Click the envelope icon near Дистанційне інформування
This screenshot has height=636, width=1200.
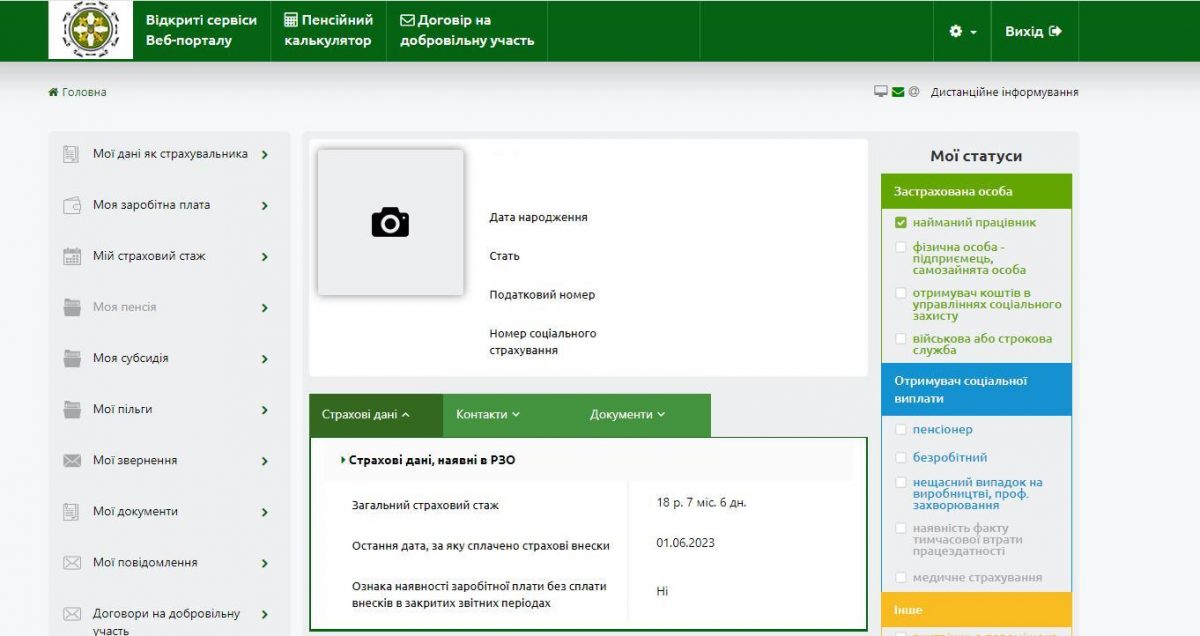(897, 92)
